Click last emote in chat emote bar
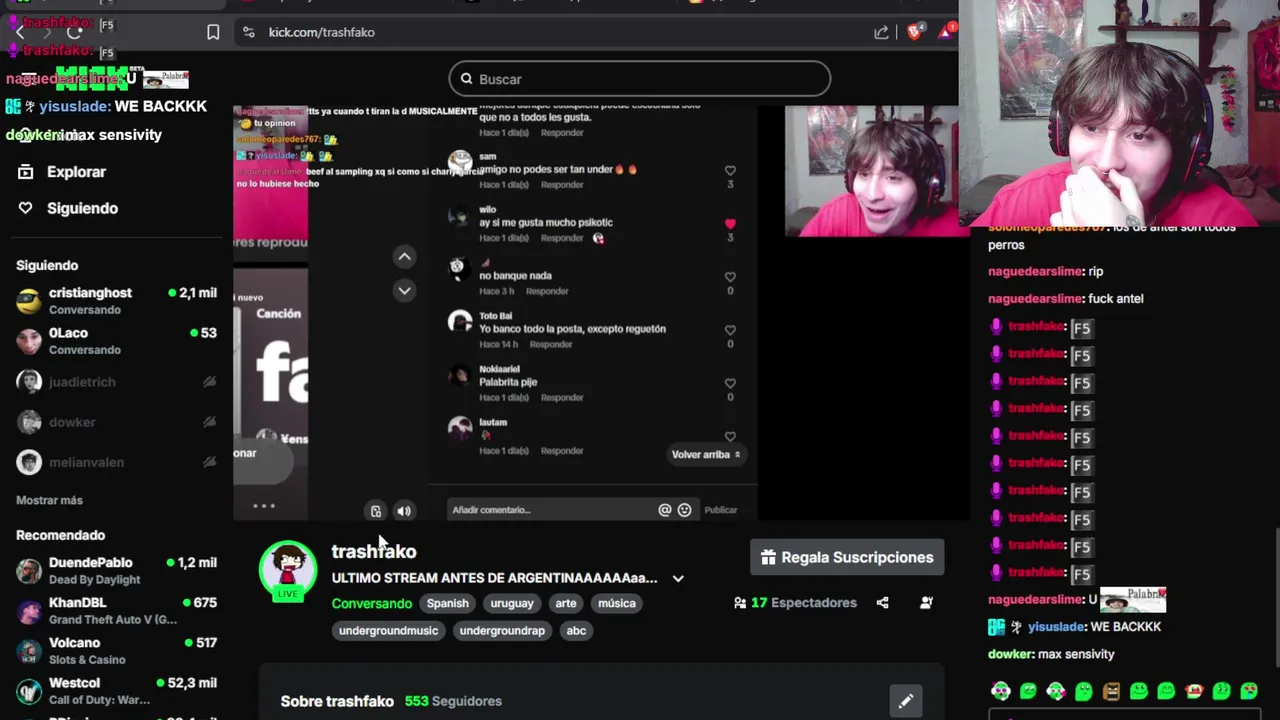The height and width of the screenshot is (720, 1280). 1249,691
